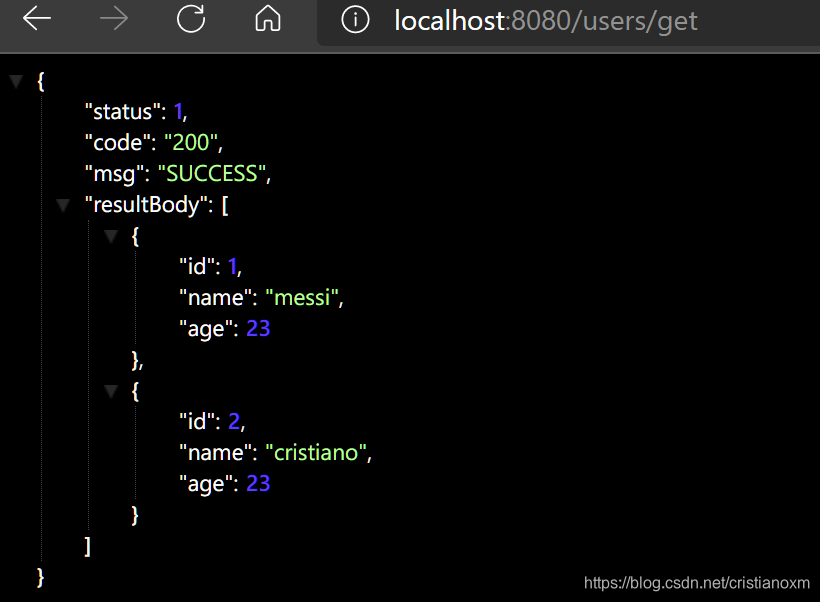Select the "code" key text
The height and width of the screenshot is (602, 820).
point(117,142)
